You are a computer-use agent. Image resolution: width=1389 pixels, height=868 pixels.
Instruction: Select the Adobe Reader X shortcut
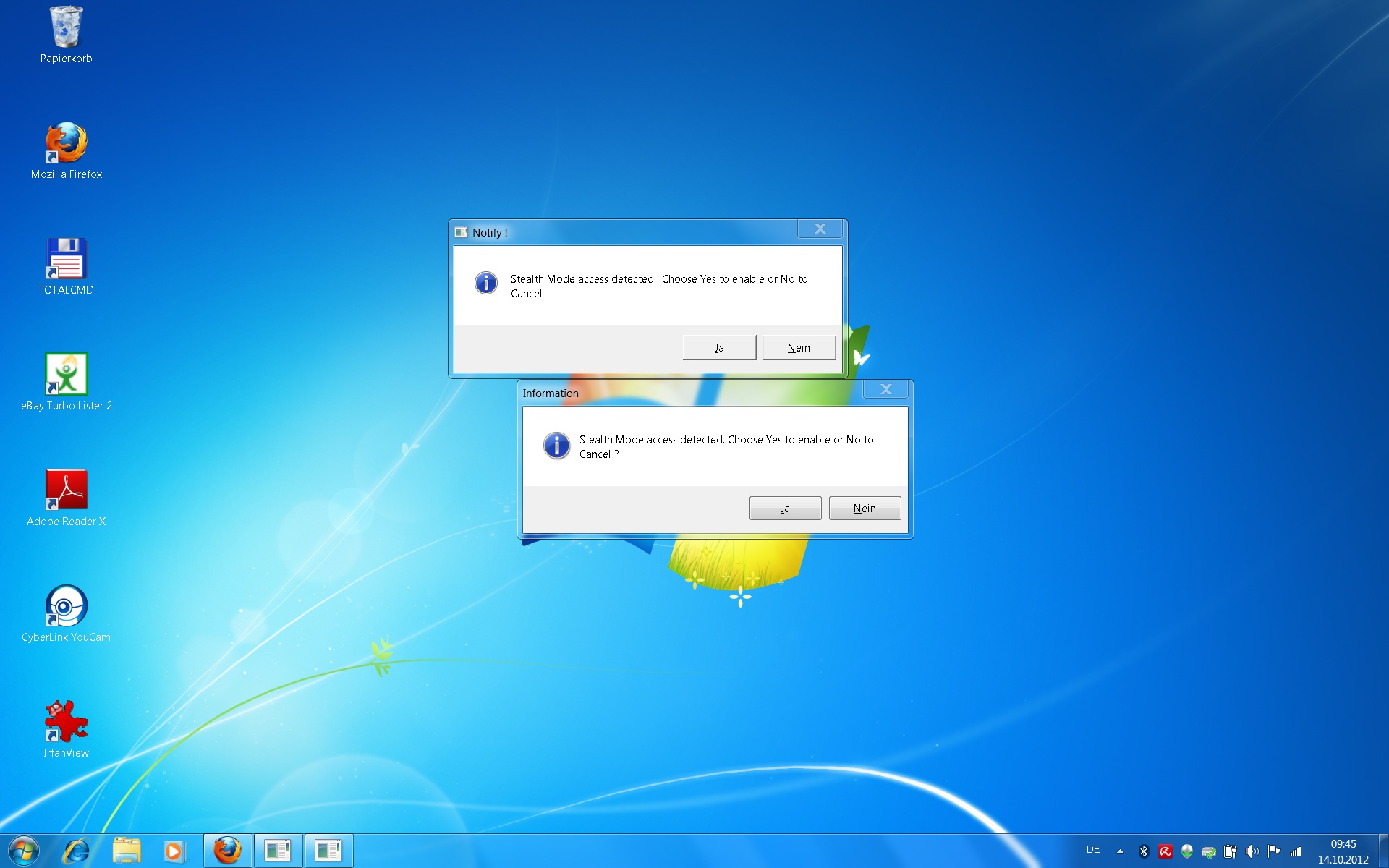pyautogui.click(x=66, y=490)
